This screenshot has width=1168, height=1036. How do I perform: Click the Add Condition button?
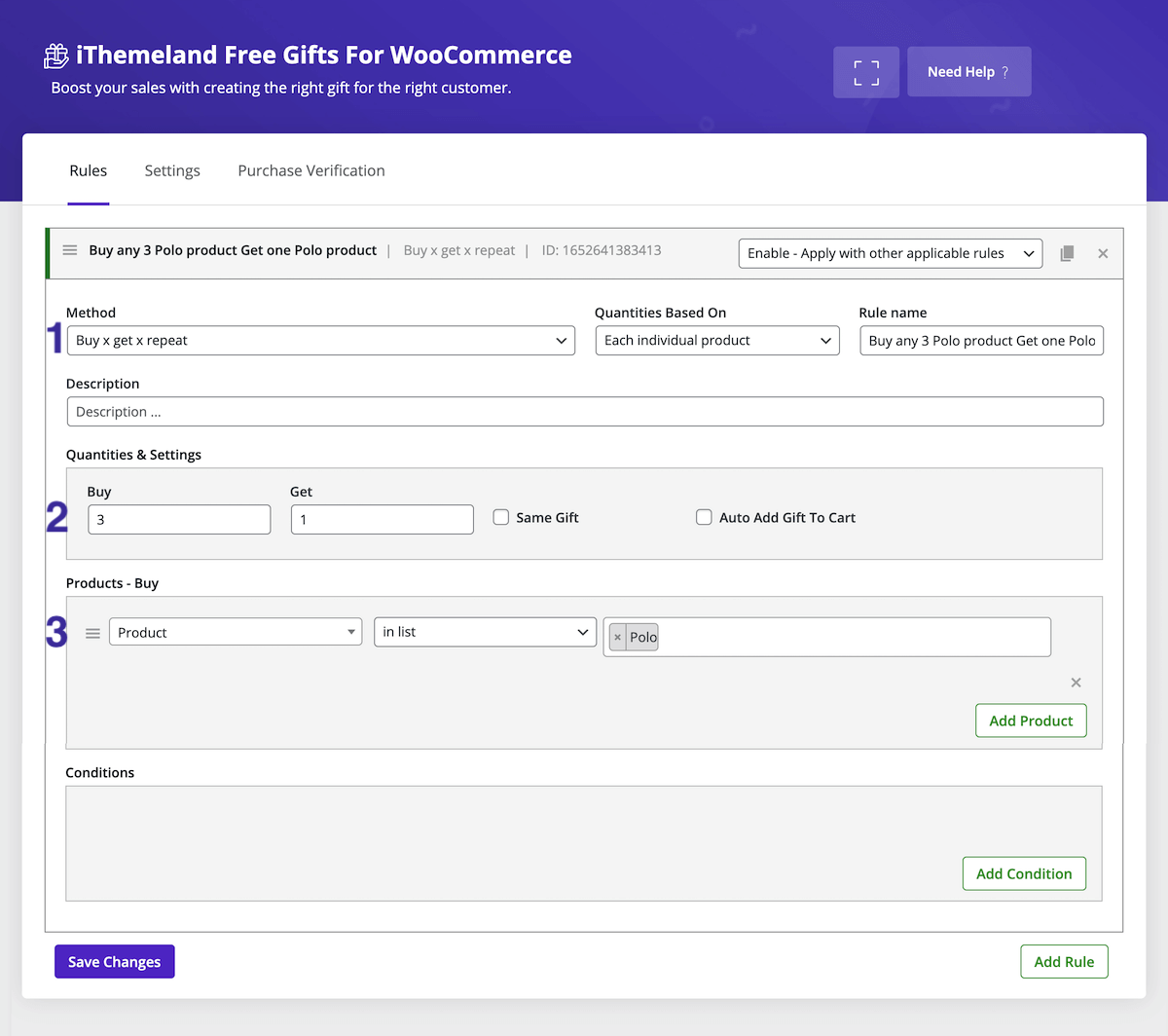(x=1024, y=873)
